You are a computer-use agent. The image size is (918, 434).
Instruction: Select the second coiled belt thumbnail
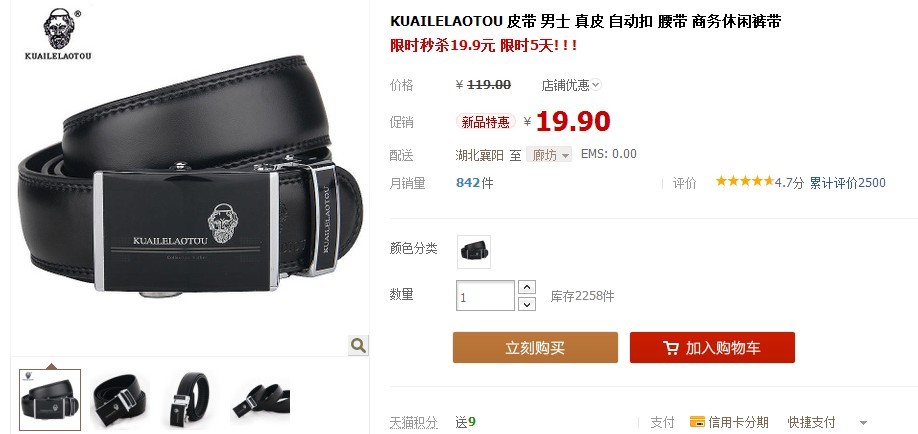click(x=119, y=400)
